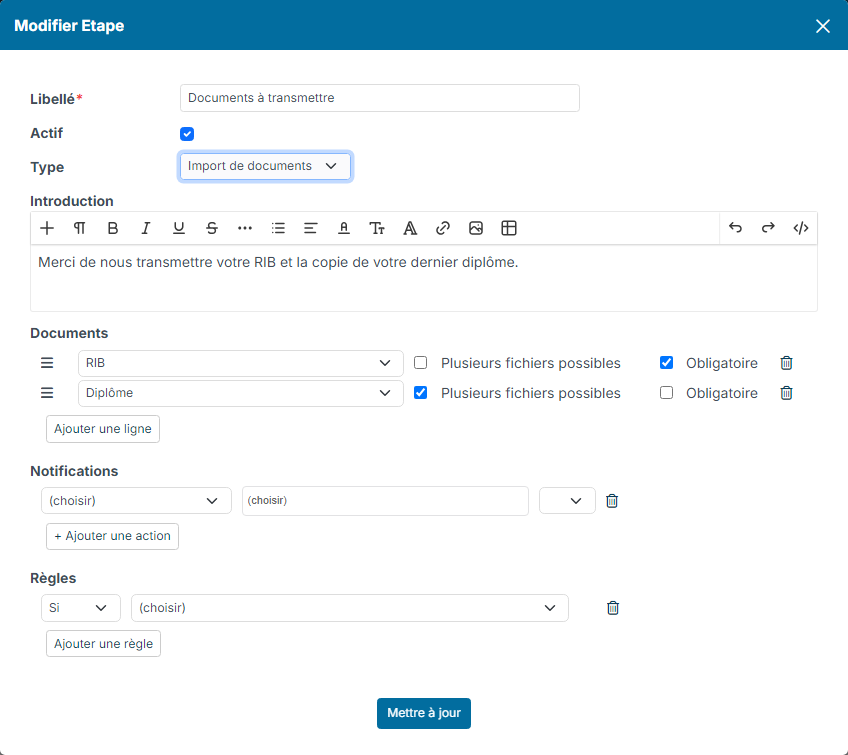848x755 pixels.
Task: Close the Modifier Etape dialog
Action: coord(823,26)
